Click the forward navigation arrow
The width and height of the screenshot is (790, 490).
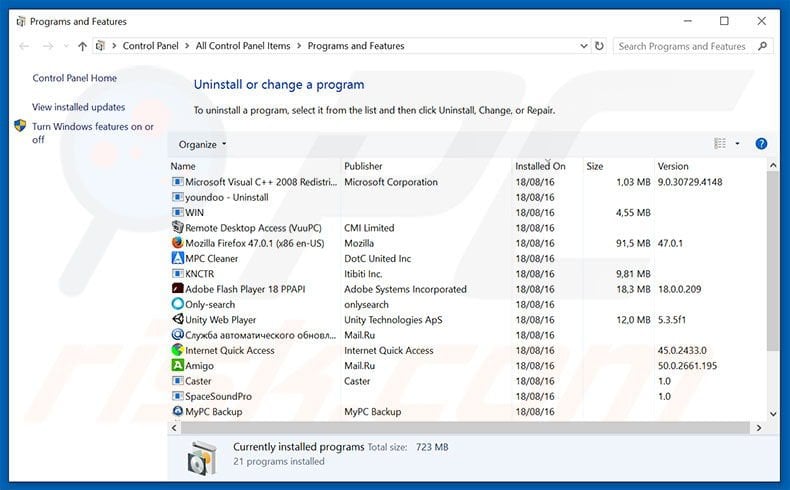click(x=48, y=46)
